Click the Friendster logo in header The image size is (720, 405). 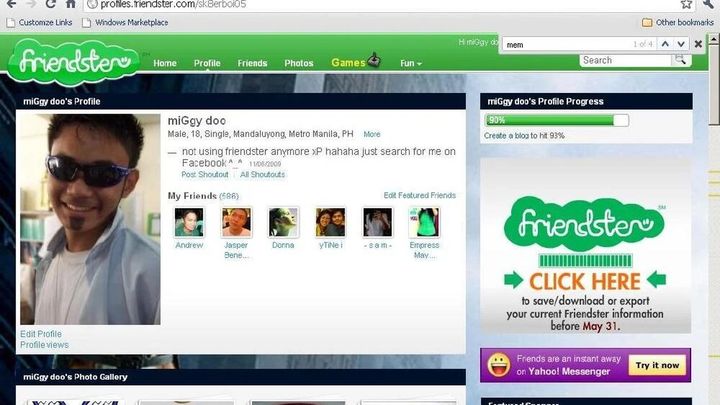pos(73,62)
